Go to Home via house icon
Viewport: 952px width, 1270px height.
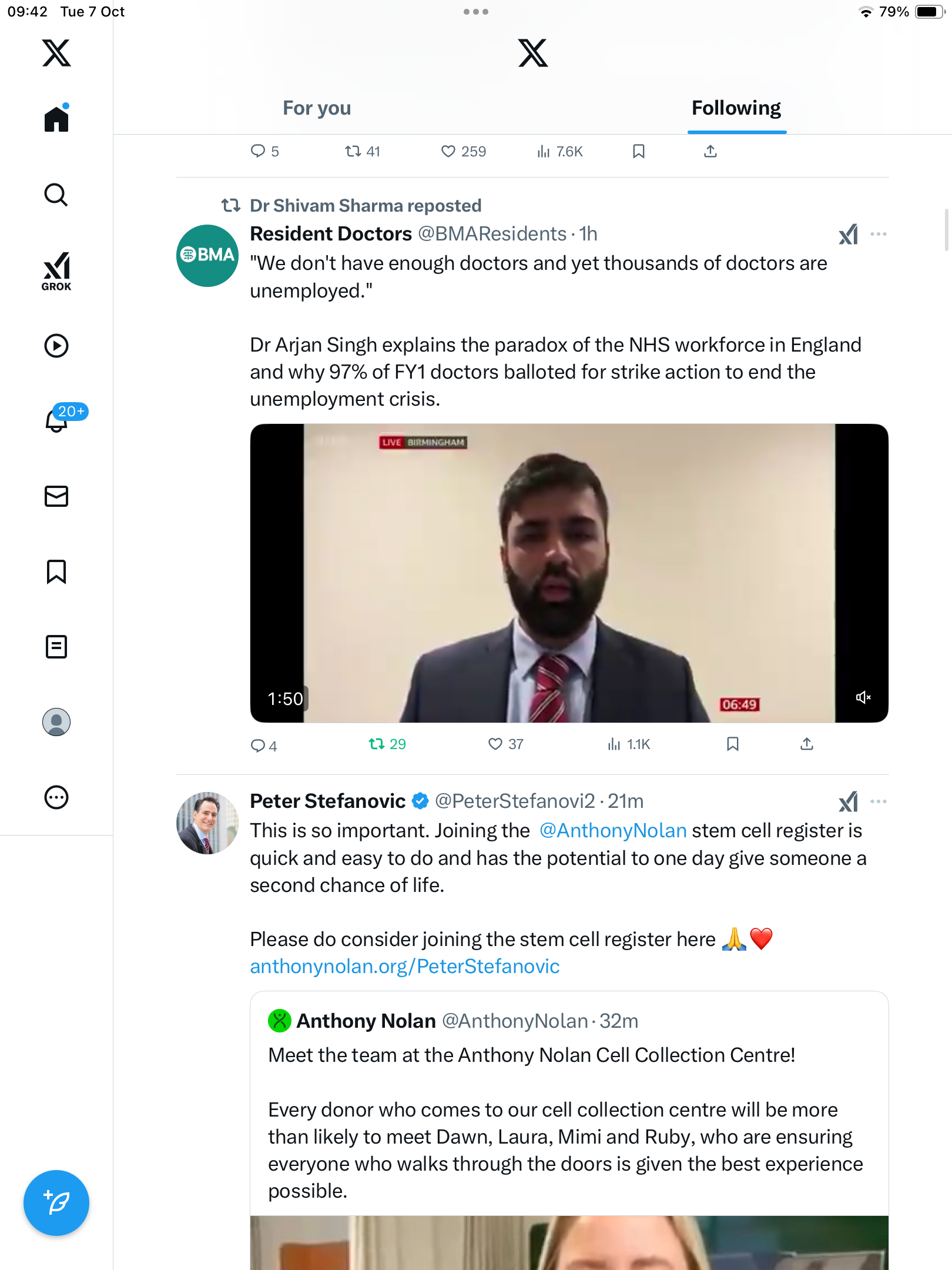coord(56,119)
